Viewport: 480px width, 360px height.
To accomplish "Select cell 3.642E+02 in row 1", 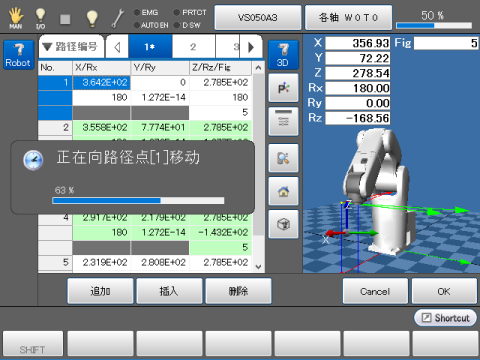I will tap(102, 82).
